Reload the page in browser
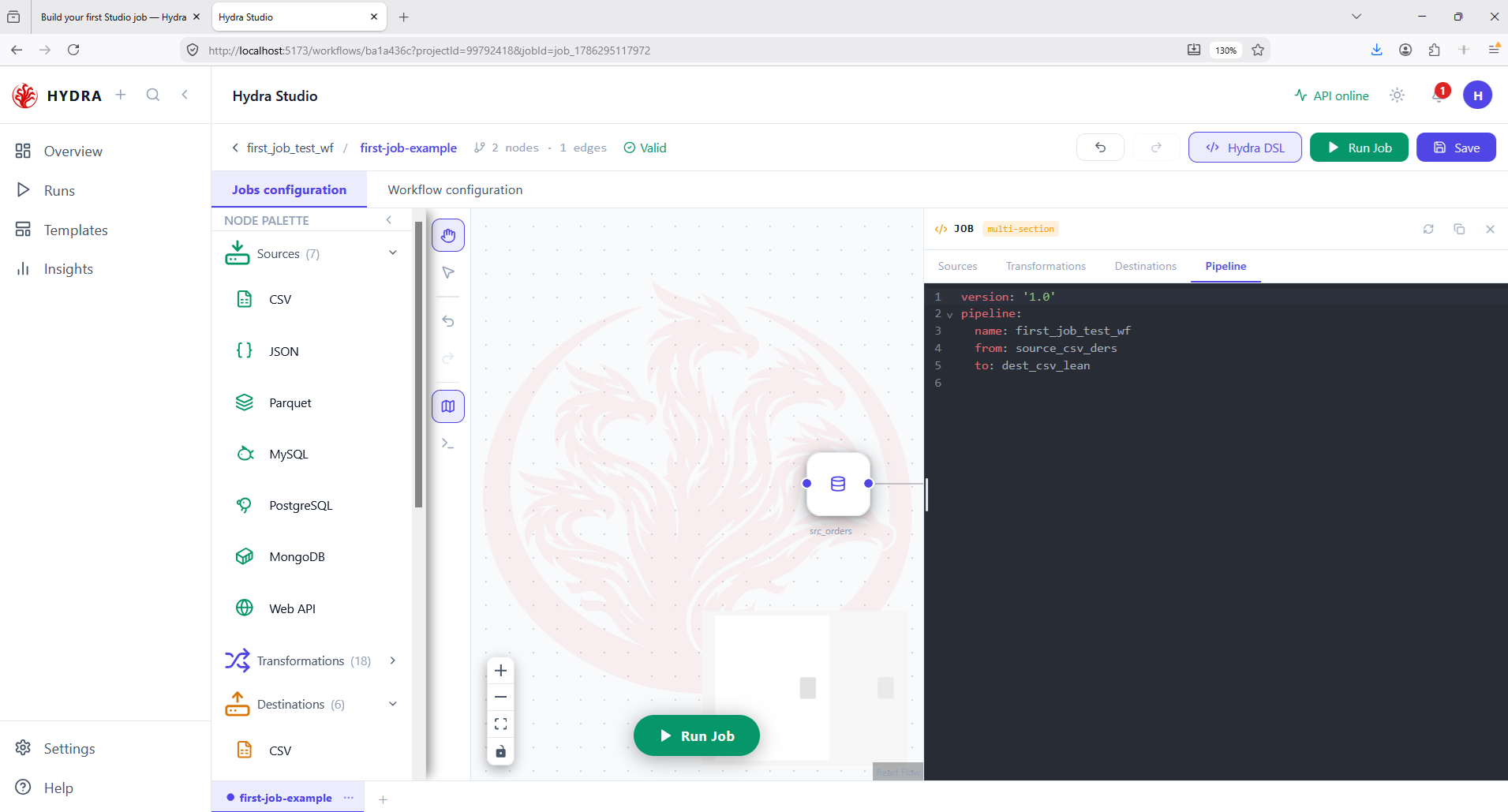 73,50
